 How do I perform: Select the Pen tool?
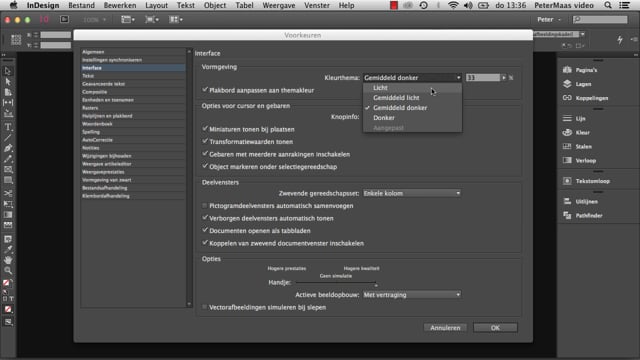pyautogui.click(x=8, y=148)
